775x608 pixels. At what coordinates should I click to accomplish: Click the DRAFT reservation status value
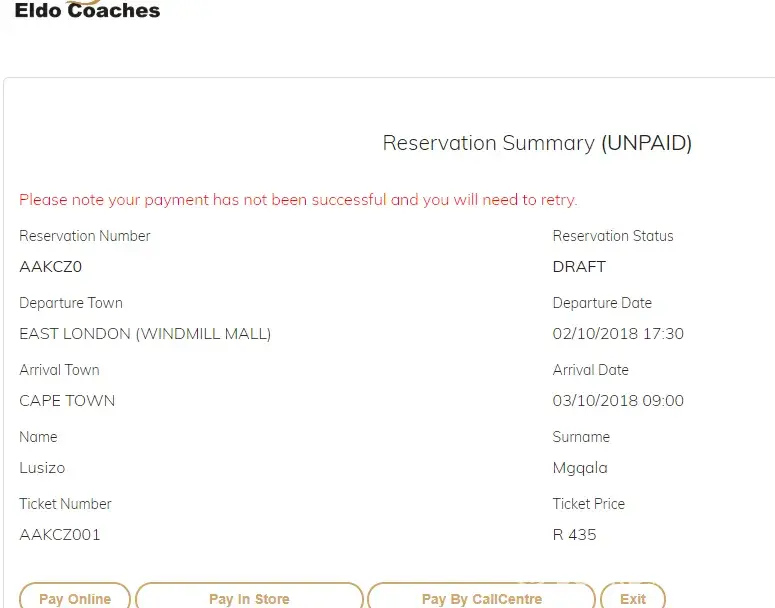(579, 267)
